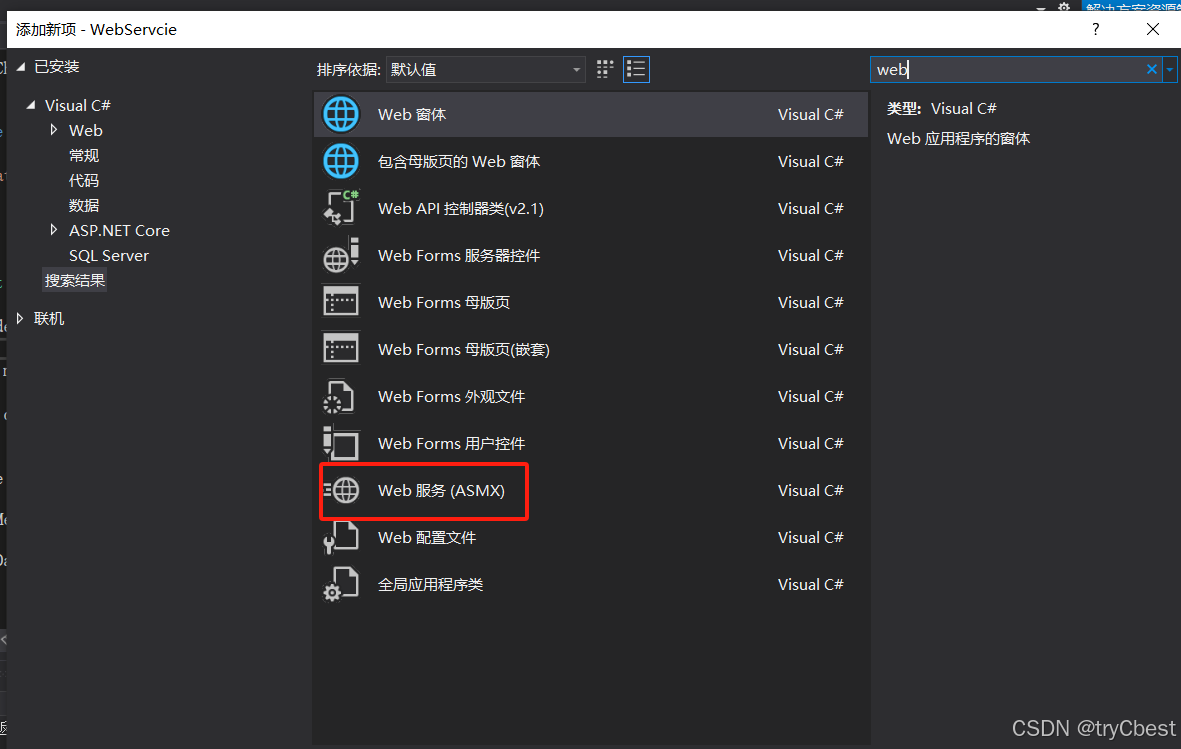Click the Web Forms 外观文件 icon
Image resolution: width=1181 pixels, height=749 pixels.
click(339, 396)
